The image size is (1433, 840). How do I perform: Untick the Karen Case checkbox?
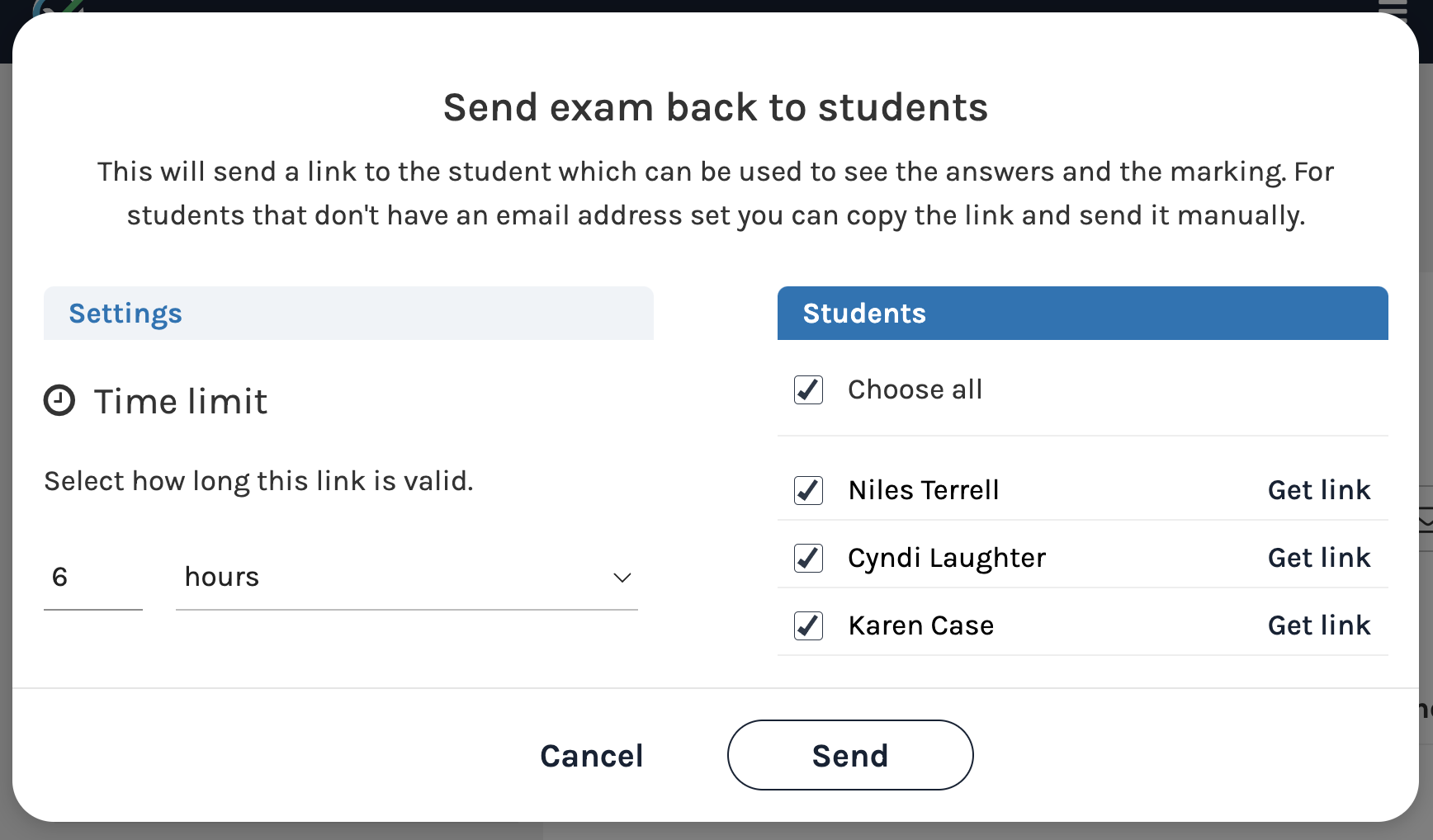coord(808,625)
